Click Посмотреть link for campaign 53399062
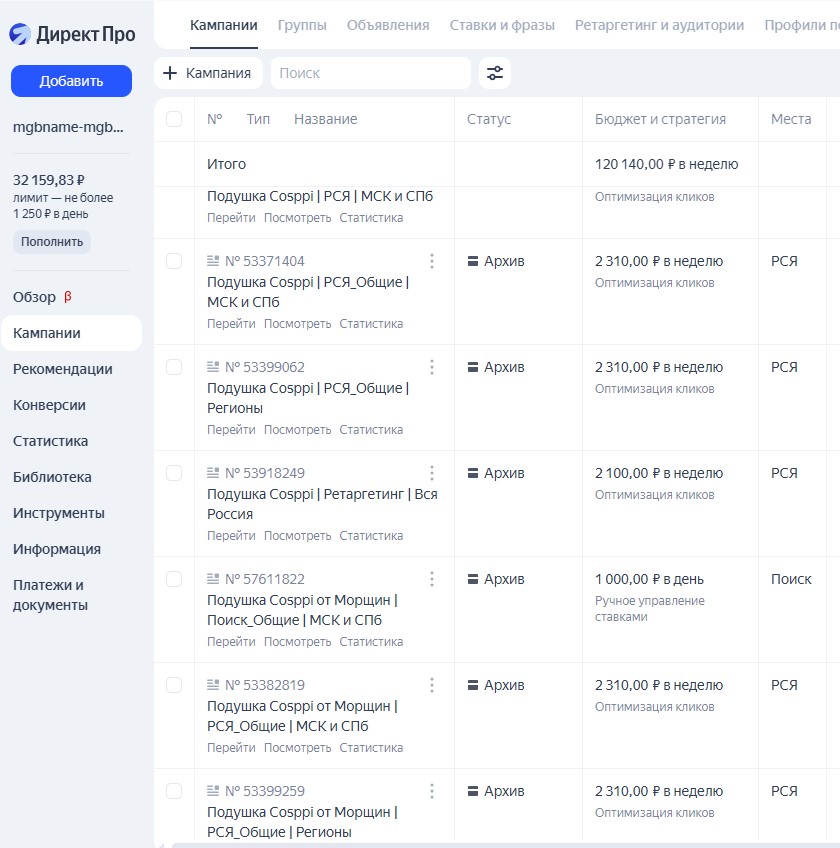 tap(297, 430)
